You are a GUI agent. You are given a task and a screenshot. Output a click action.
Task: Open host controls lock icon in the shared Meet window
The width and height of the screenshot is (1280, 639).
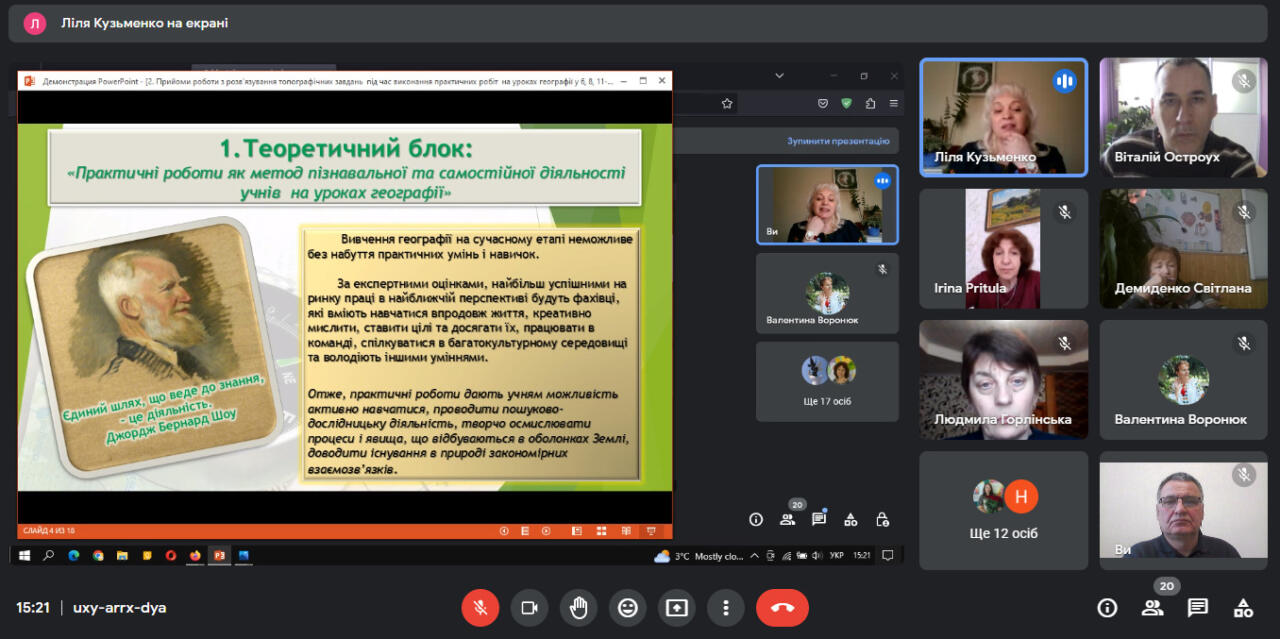[882, 519]
